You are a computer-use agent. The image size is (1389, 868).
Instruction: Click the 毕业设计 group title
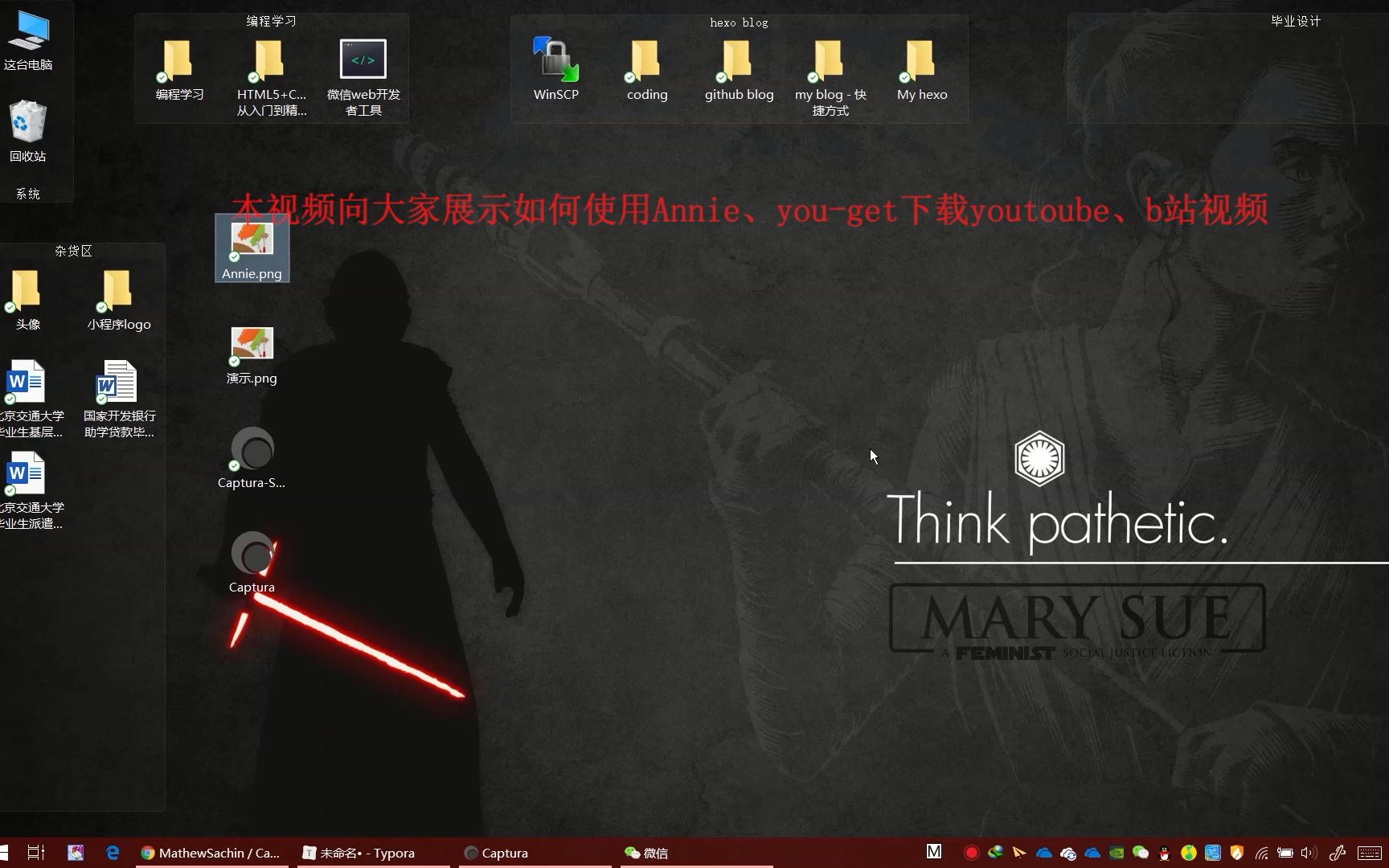[x=1296, y=22]
